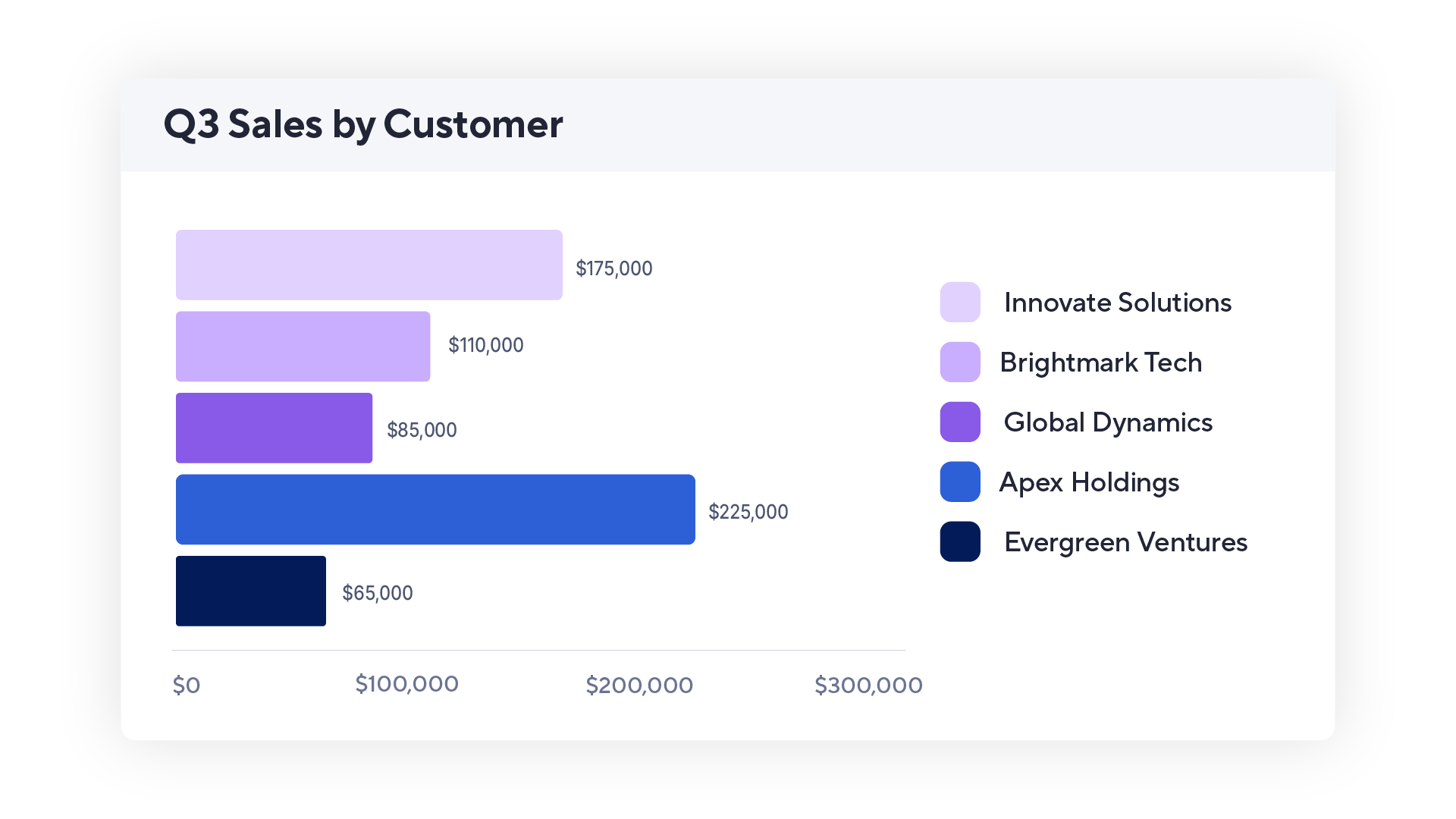
Task: Click the $85,000 data label
Action: (x=422, y=429)
